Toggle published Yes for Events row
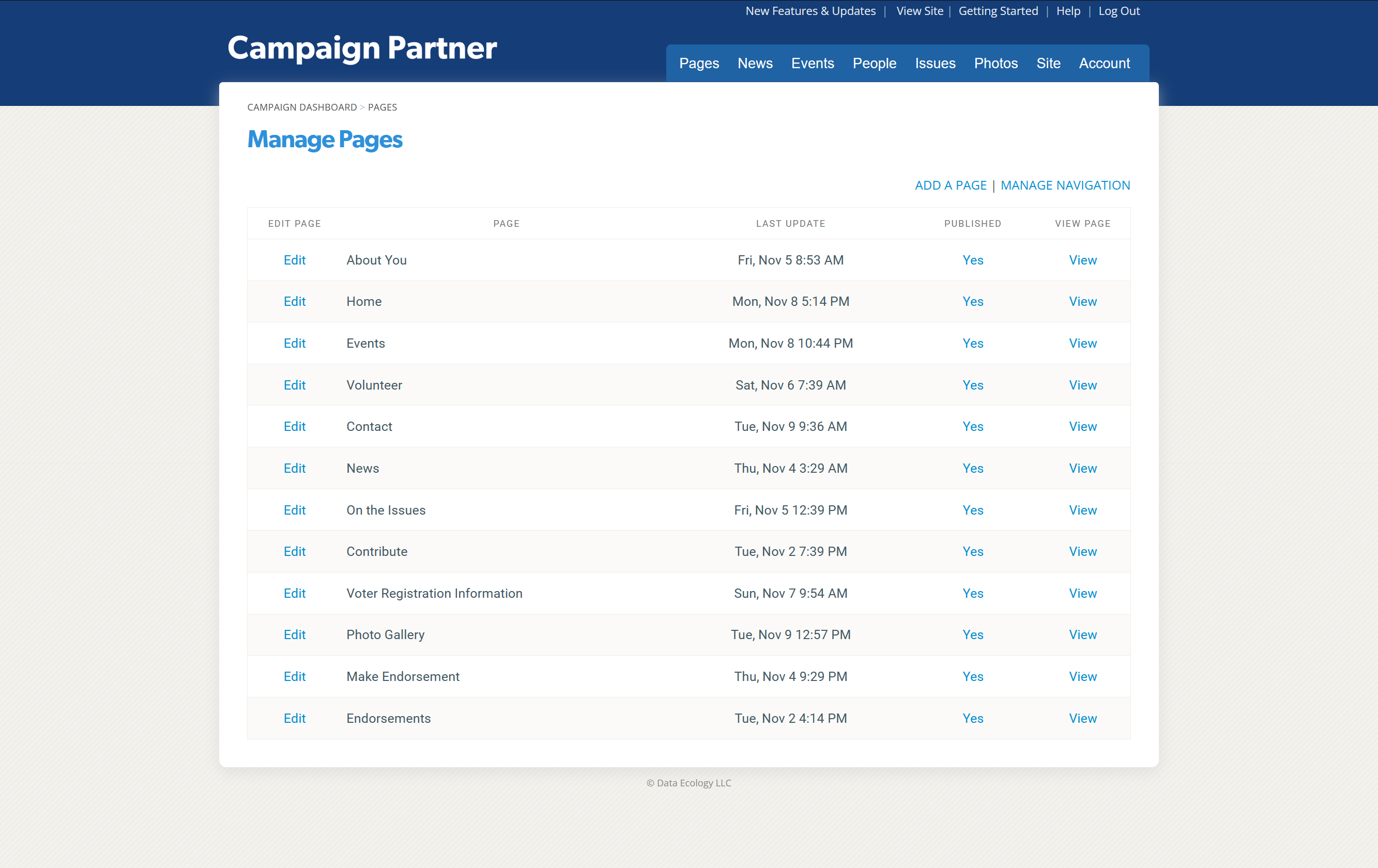Image resolution: width=1378 pixels, height=868 pixels. pyautogui.click(x=973, y=343)
